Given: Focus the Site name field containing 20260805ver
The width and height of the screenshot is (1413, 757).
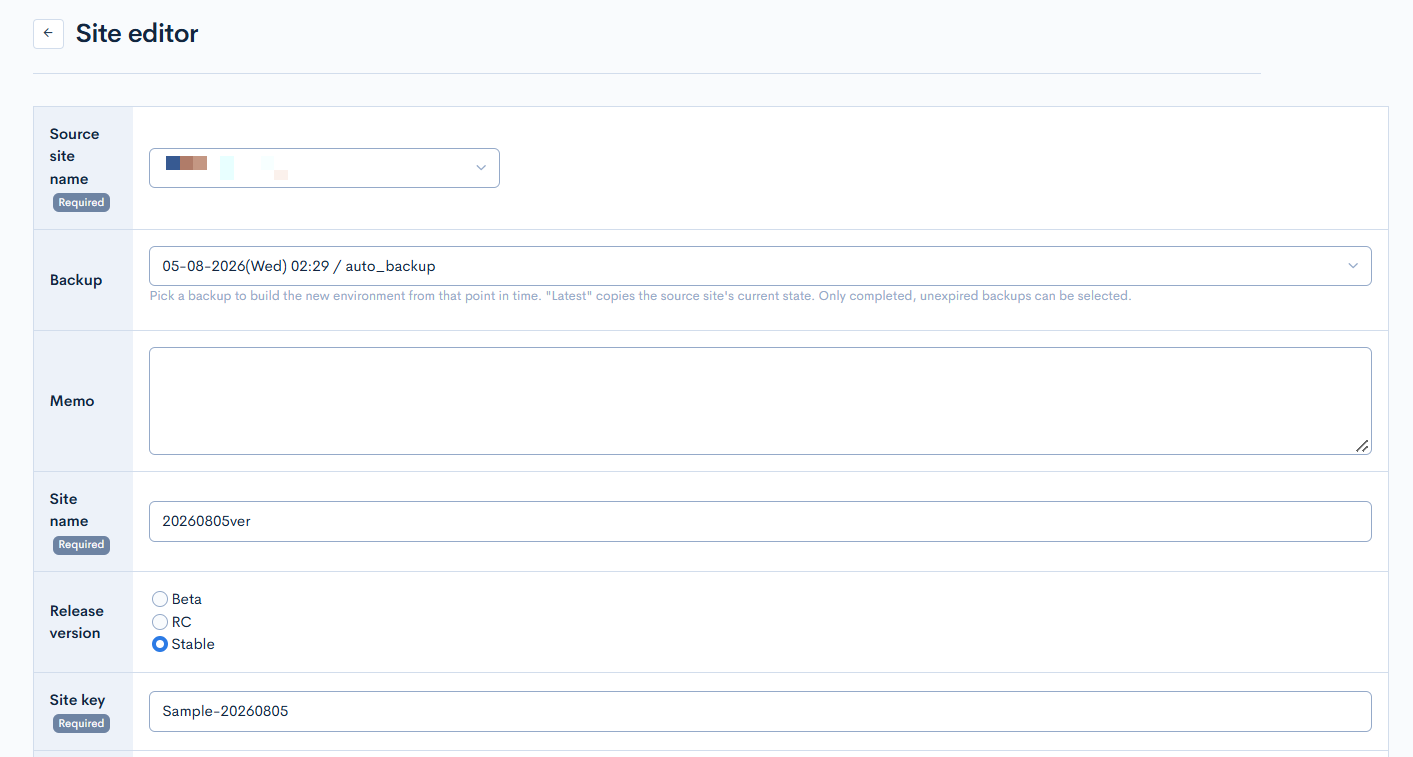Looking at the screenshot, I should (x=760, y=521).
